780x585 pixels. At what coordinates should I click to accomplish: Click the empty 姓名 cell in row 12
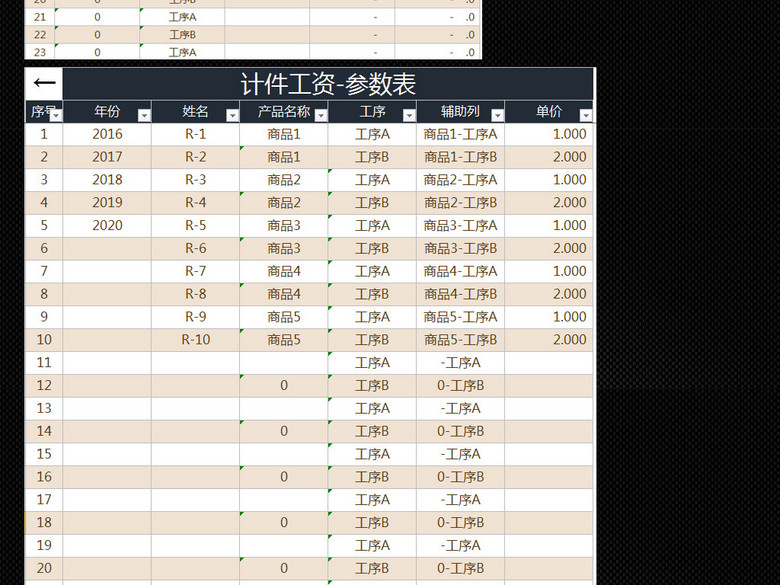coord(196,386)
